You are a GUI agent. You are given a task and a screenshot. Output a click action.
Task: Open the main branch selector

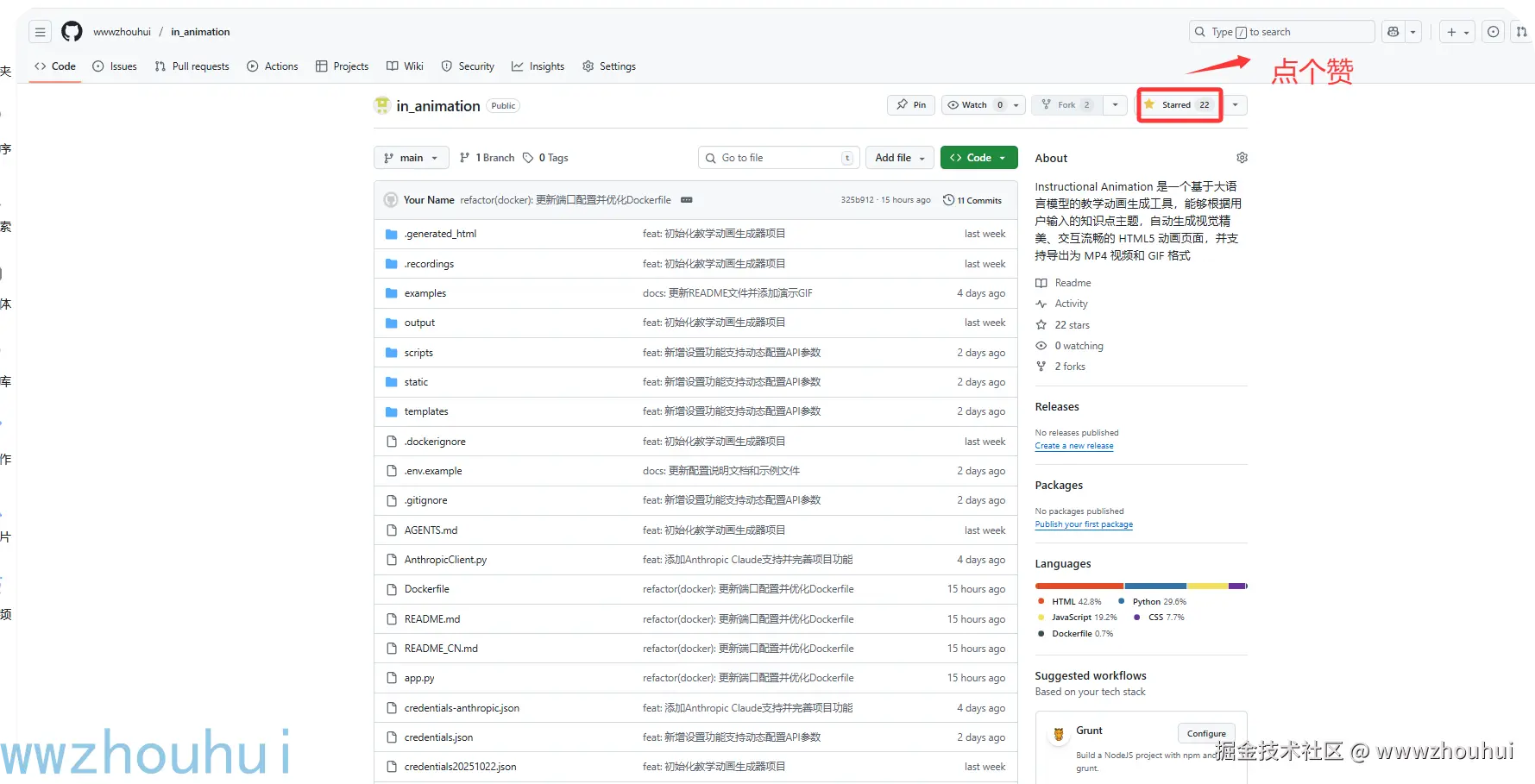(412, 158)
